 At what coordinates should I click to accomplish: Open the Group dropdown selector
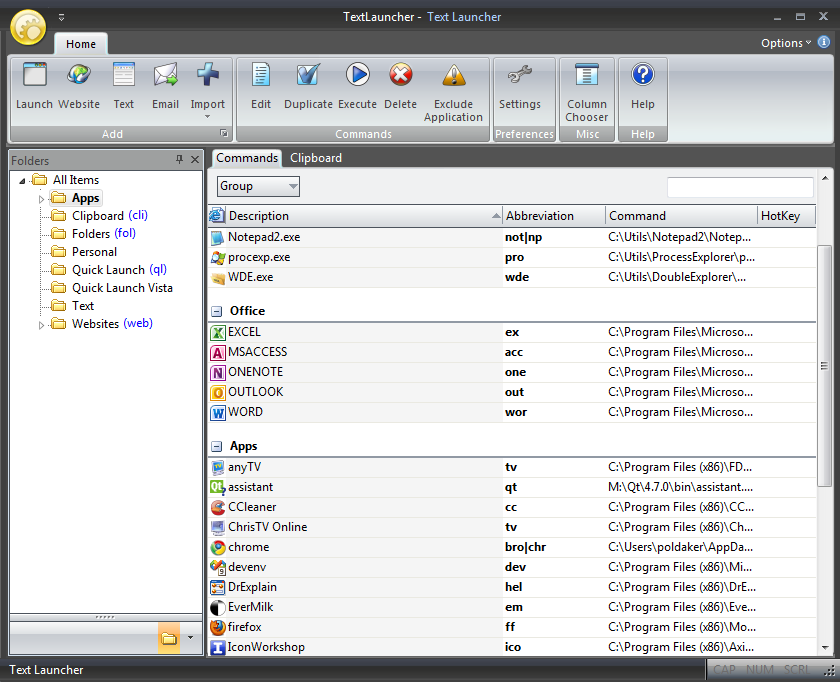(x=258, y=186)
